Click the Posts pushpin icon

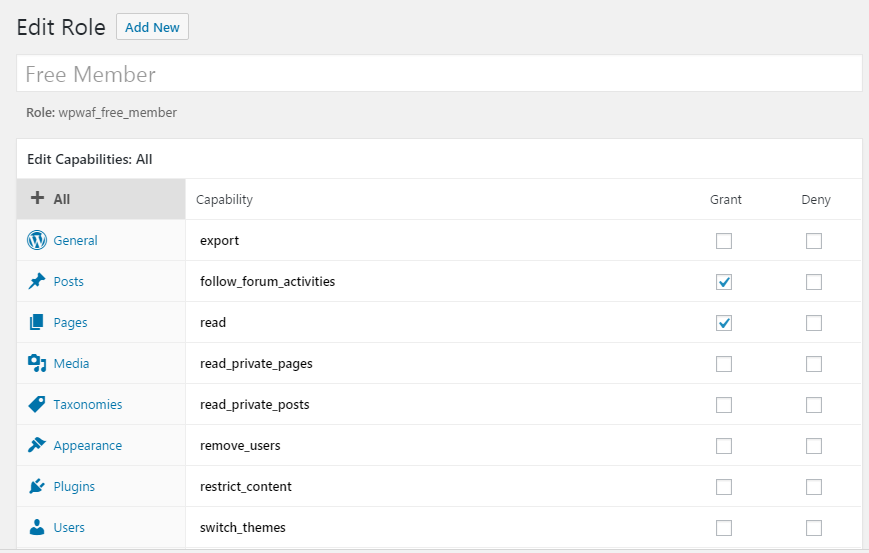click(x=37, y=281)
